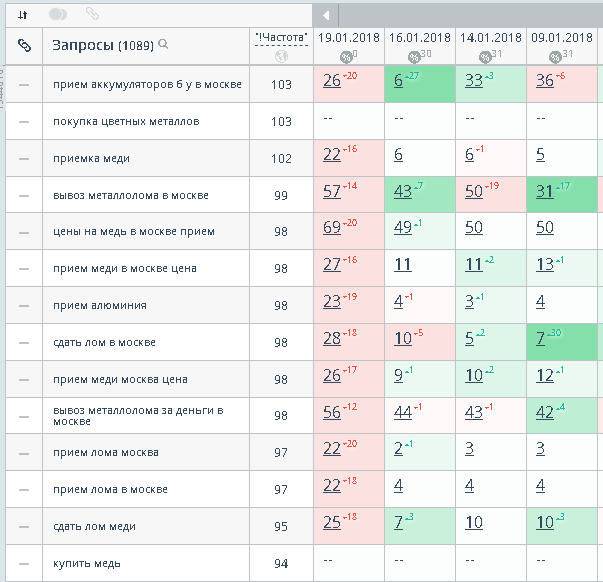Select the 16.01.2018 date column header
603x582 pixels.
[x=420, y=37]
